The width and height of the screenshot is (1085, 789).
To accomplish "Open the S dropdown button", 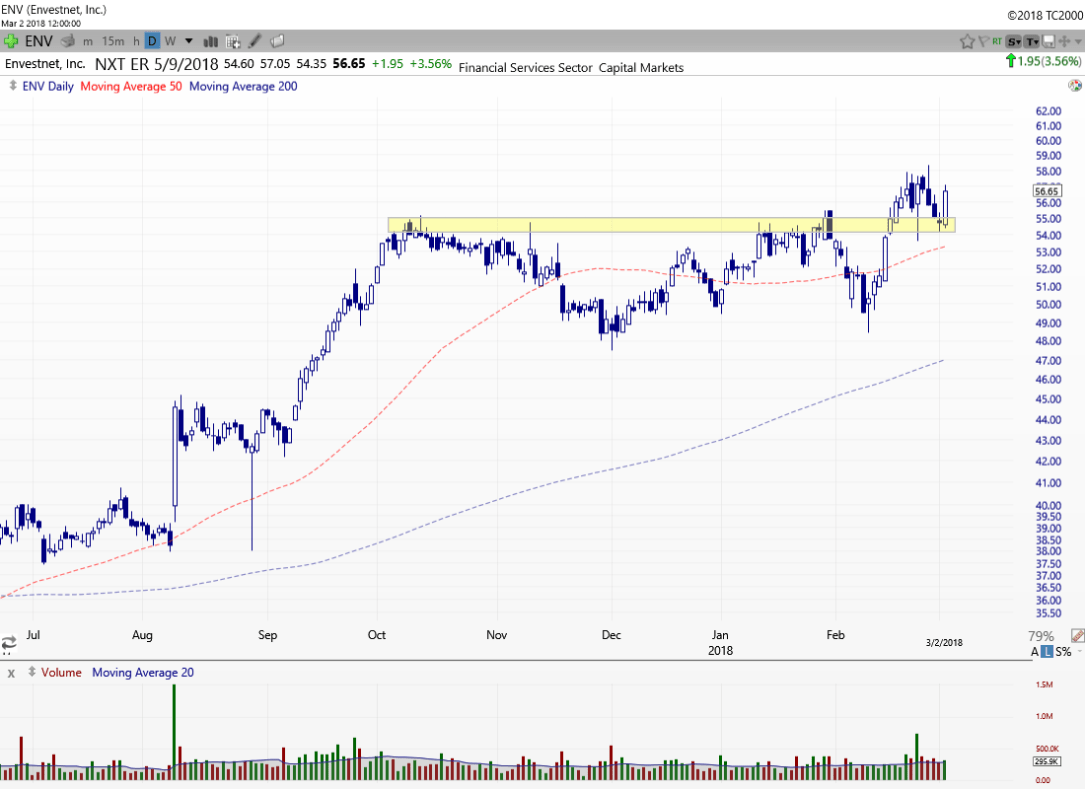I will (1014, 41).
